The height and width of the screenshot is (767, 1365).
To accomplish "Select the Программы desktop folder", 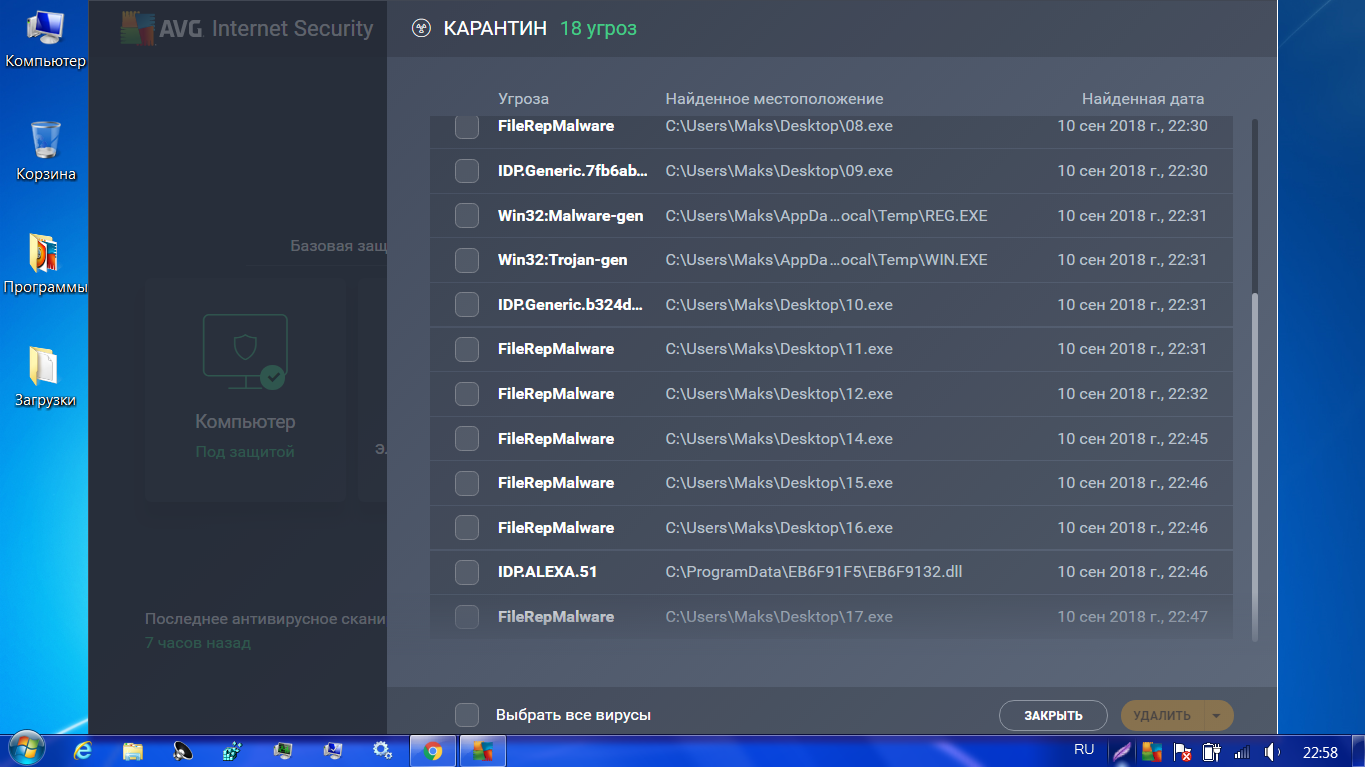I will tap(46, 264).
